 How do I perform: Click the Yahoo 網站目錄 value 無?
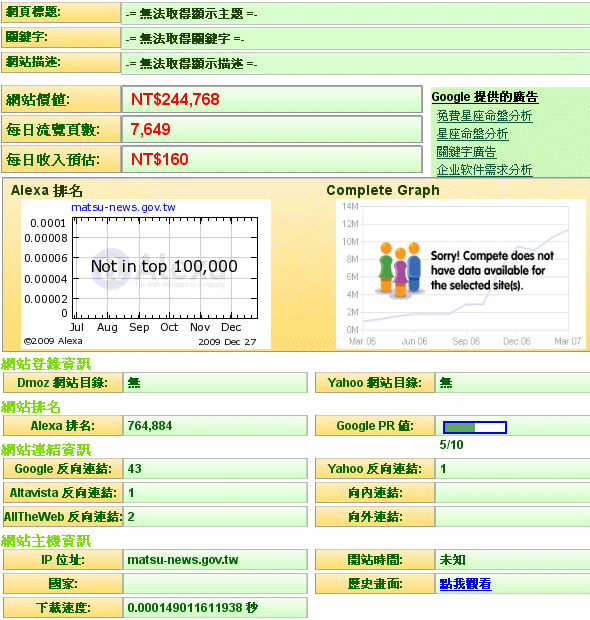pos(446,382)
